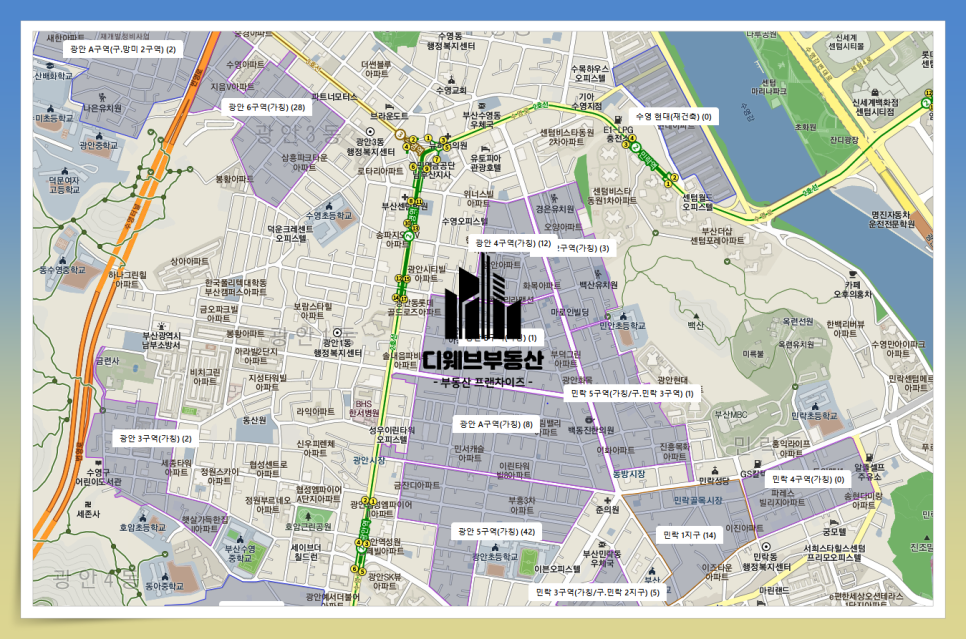The width and height of the screenshot is (966, 639).
Task: Click the 미륵봉 map text
Action: point(753,354)
